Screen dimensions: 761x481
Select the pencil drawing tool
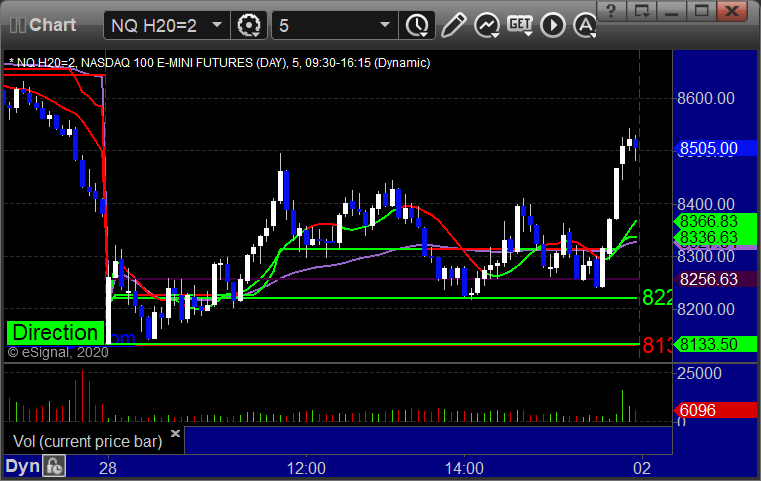click(x=454, y=24)
